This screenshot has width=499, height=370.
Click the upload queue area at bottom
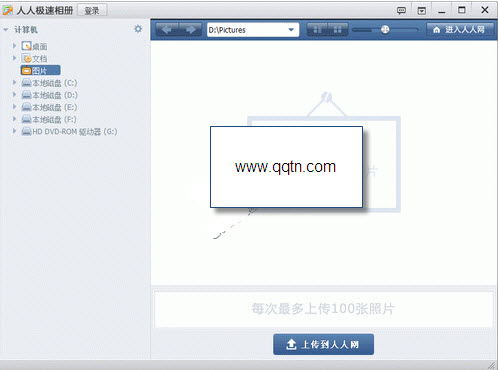tap(323, 309)
